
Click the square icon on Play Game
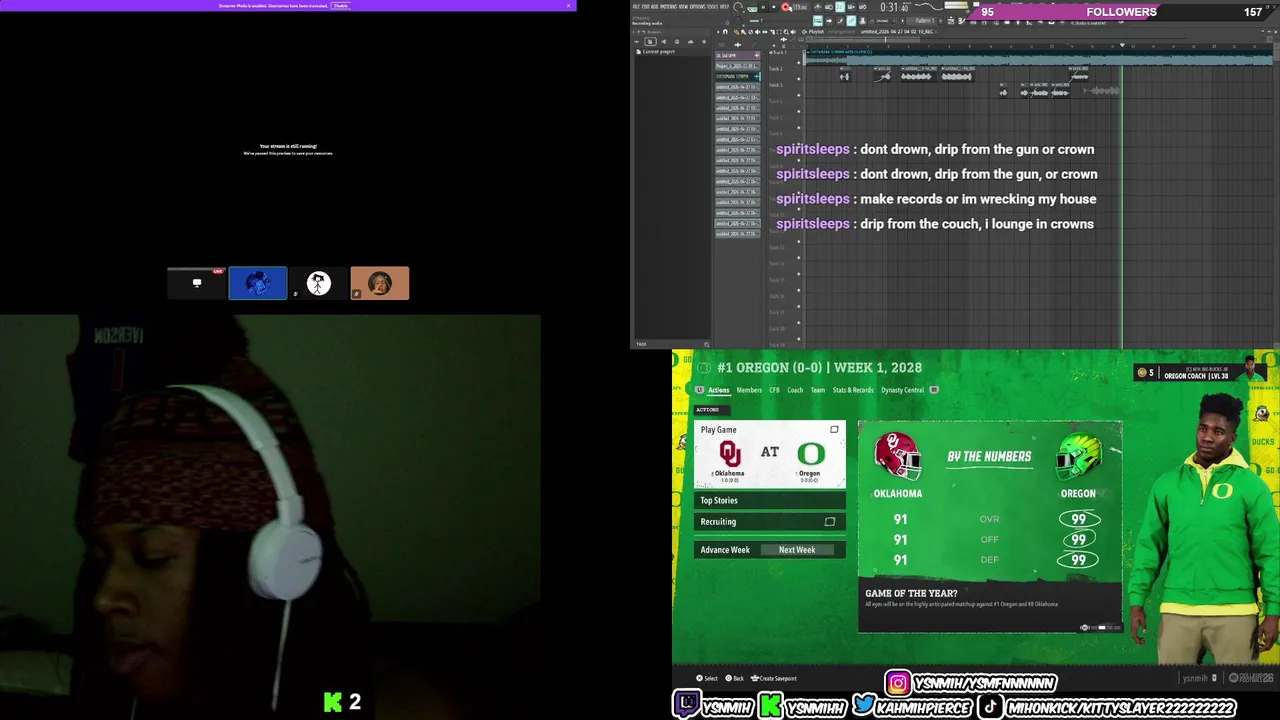[834, 430]
